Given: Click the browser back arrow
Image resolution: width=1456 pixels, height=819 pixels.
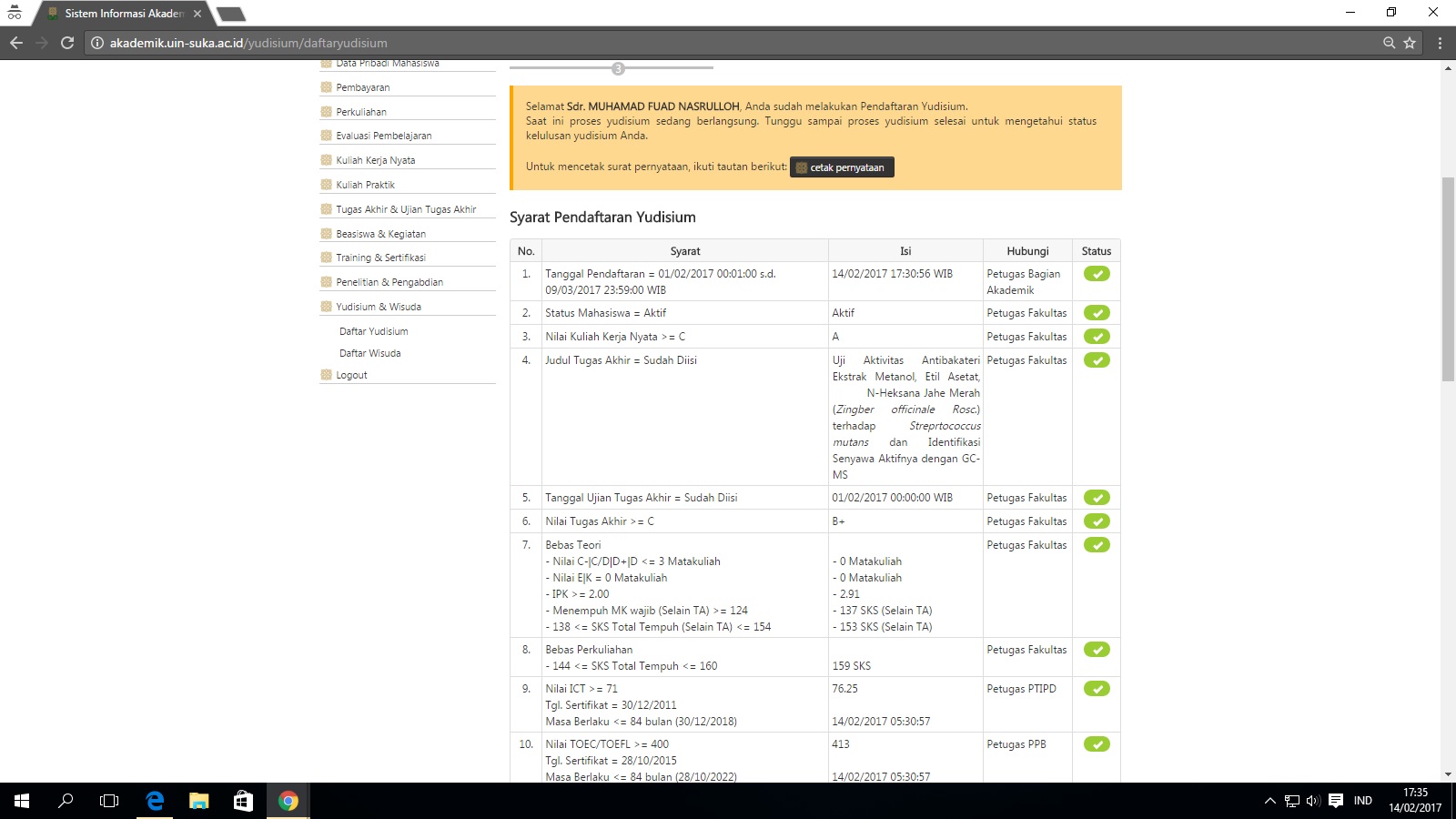Looking at the screenshot, I should (x=16, y=43).
